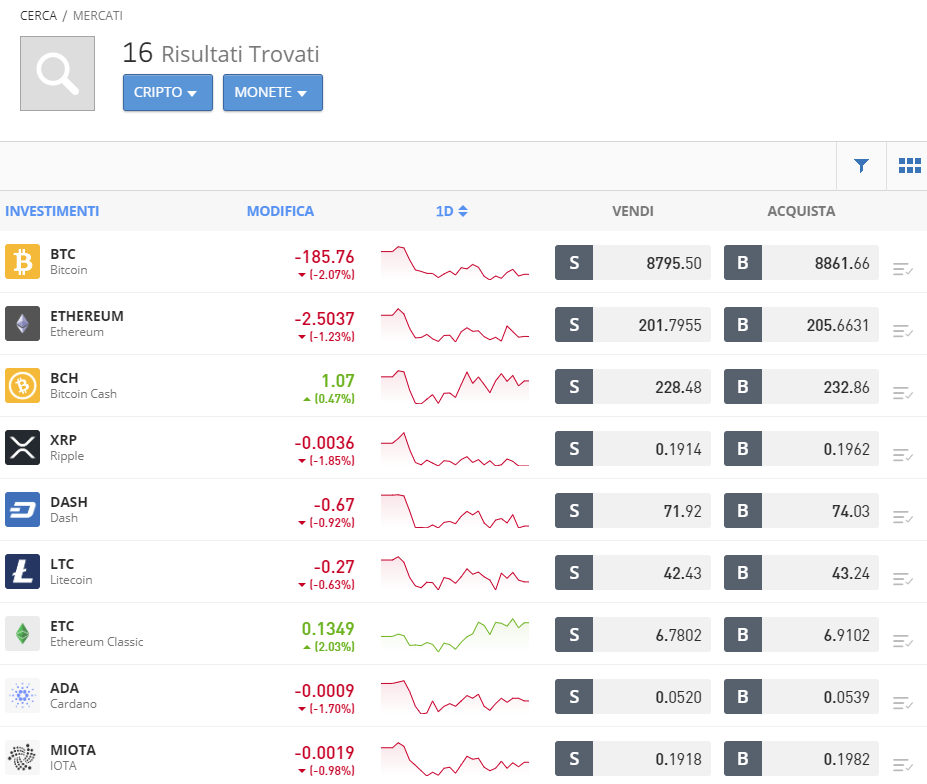Screen dimensions: 927x784
Task: Click the ACQUISTA column header
Action: point(801,211)
